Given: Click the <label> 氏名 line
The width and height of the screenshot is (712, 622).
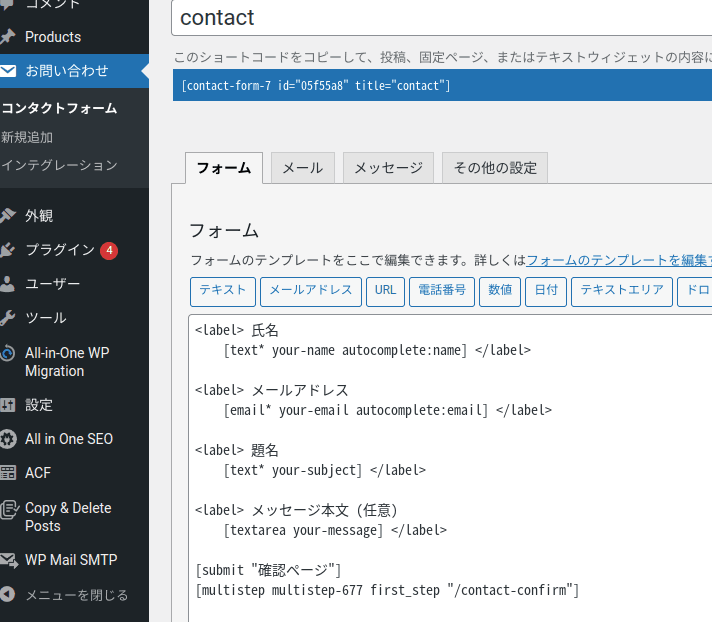Looking at the screenshot, I should [x=237, y=330].
